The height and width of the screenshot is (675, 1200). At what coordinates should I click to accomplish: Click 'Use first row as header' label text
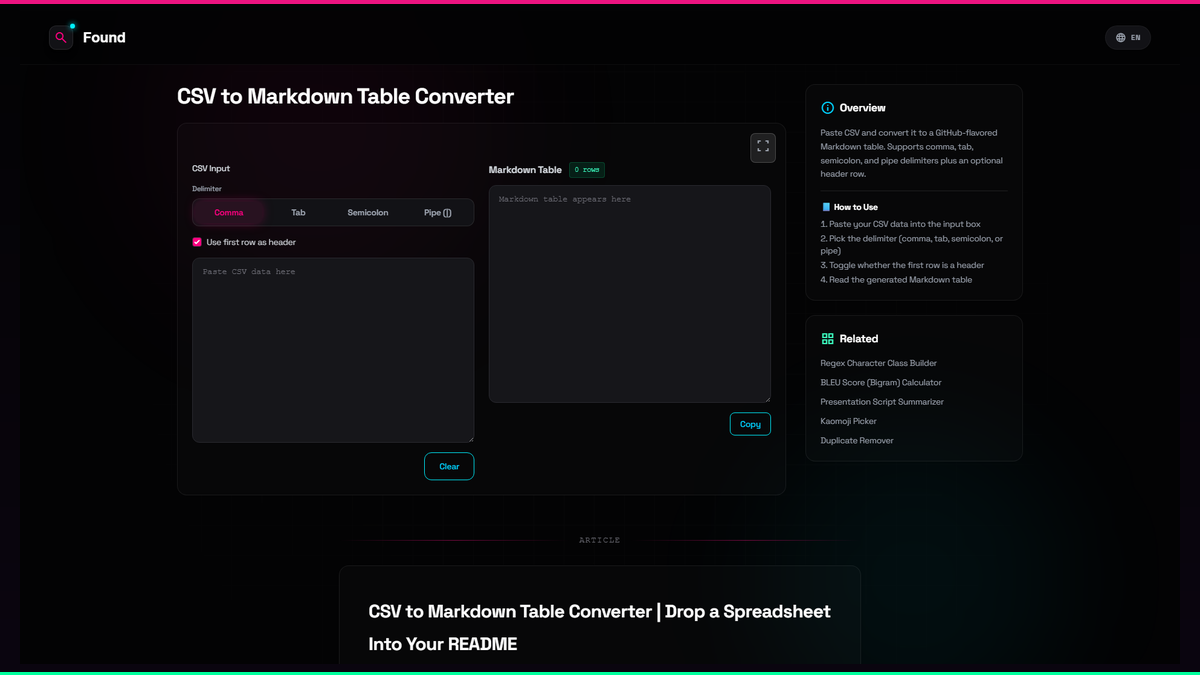251,242
